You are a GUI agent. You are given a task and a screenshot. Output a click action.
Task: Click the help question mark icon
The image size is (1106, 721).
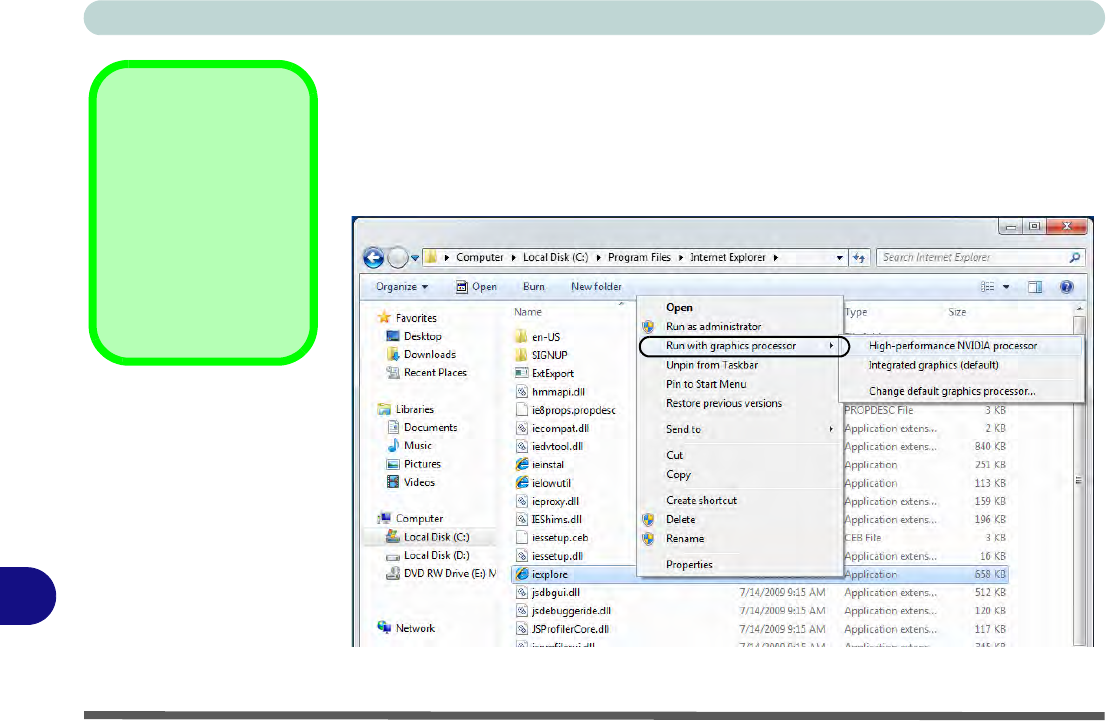click(x=1066, y=287)
